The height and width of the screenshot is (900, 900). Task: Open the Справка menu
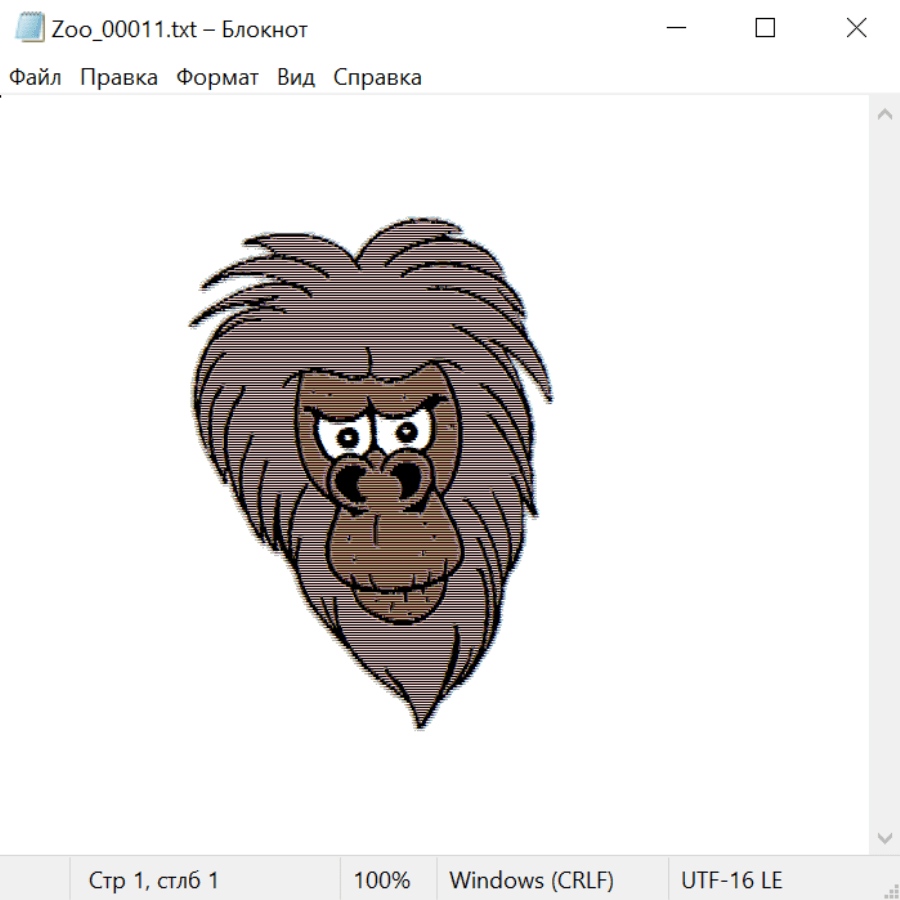click(x=377, y=78)
